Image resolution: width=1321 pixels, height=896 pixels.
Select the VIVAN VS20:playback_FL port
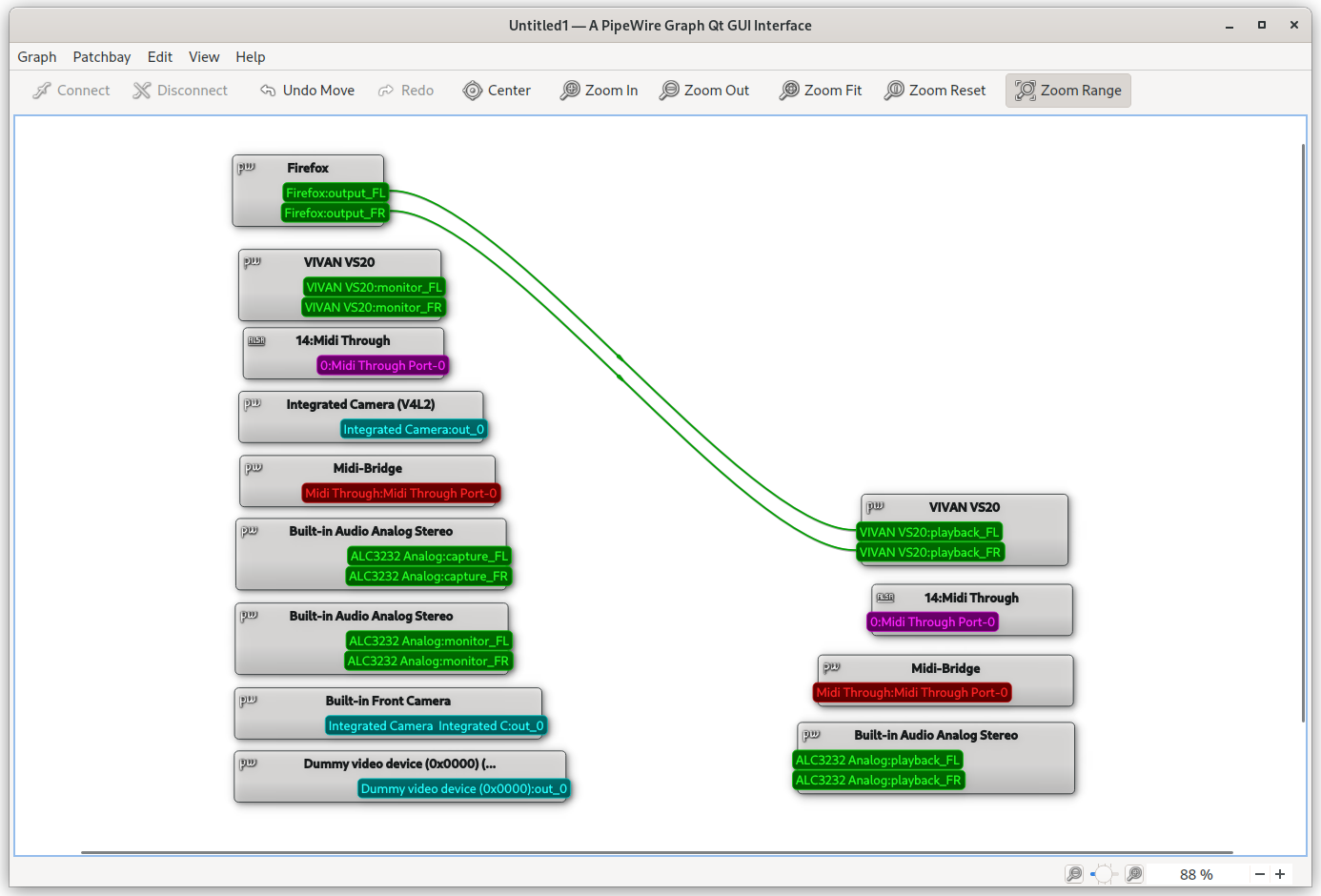coord(929,532)
